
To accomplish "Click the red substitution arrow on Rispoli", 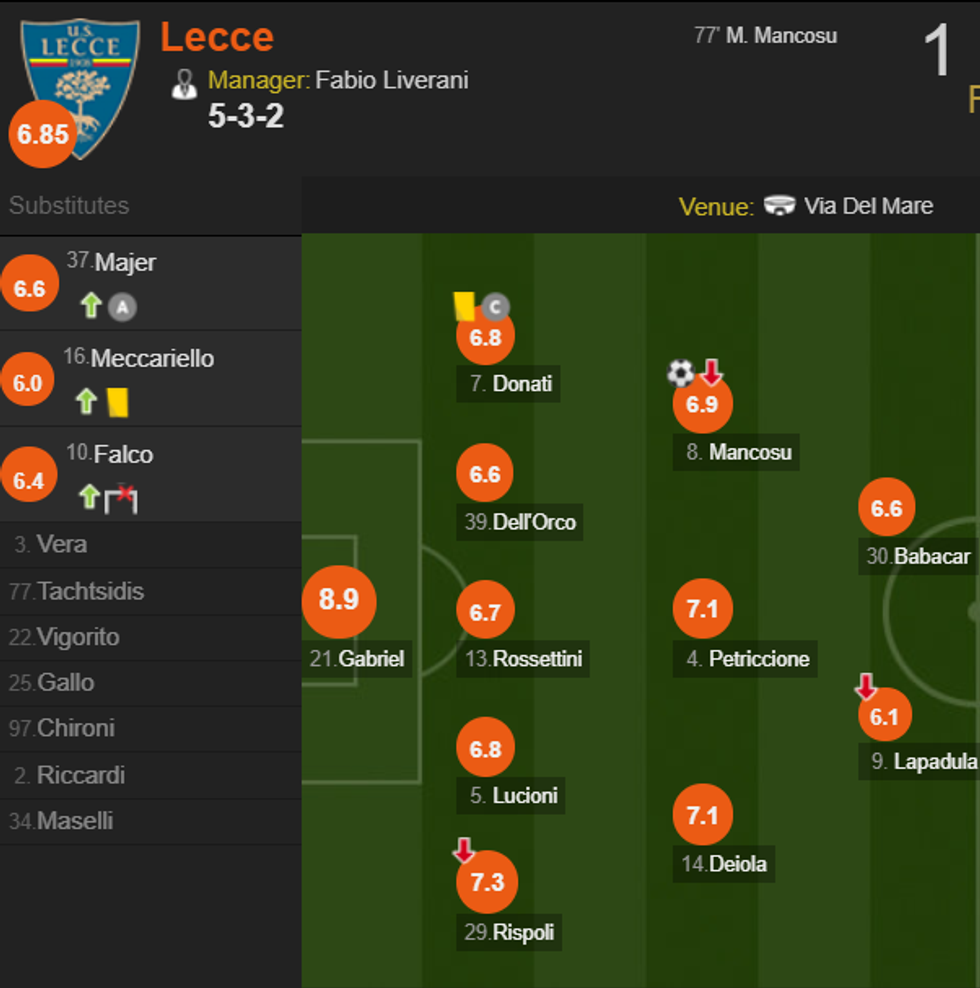I will pyautogui.click(x=463, y=851).
